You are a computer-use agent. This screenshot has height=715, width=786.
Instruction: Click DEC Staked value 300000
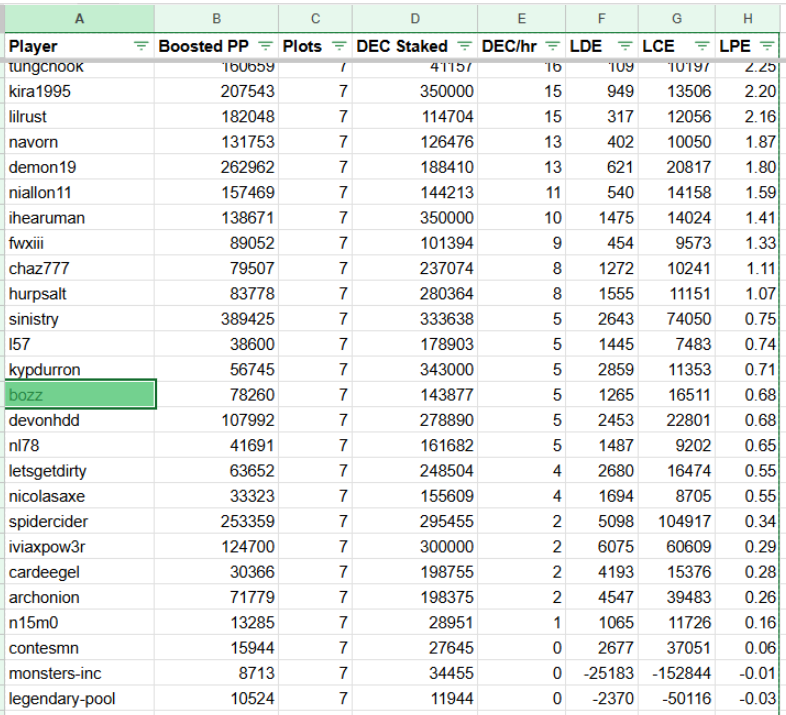447,547
